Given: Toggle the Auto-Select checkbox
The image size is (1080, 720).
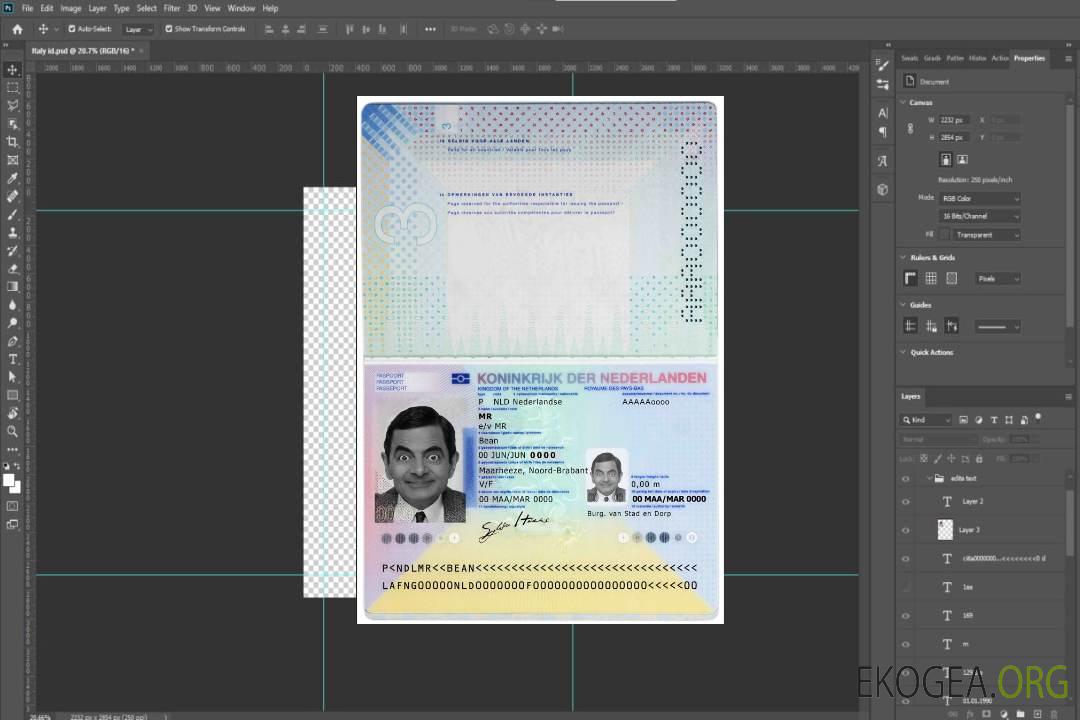Looking at the screenshot, I should 72,29.
